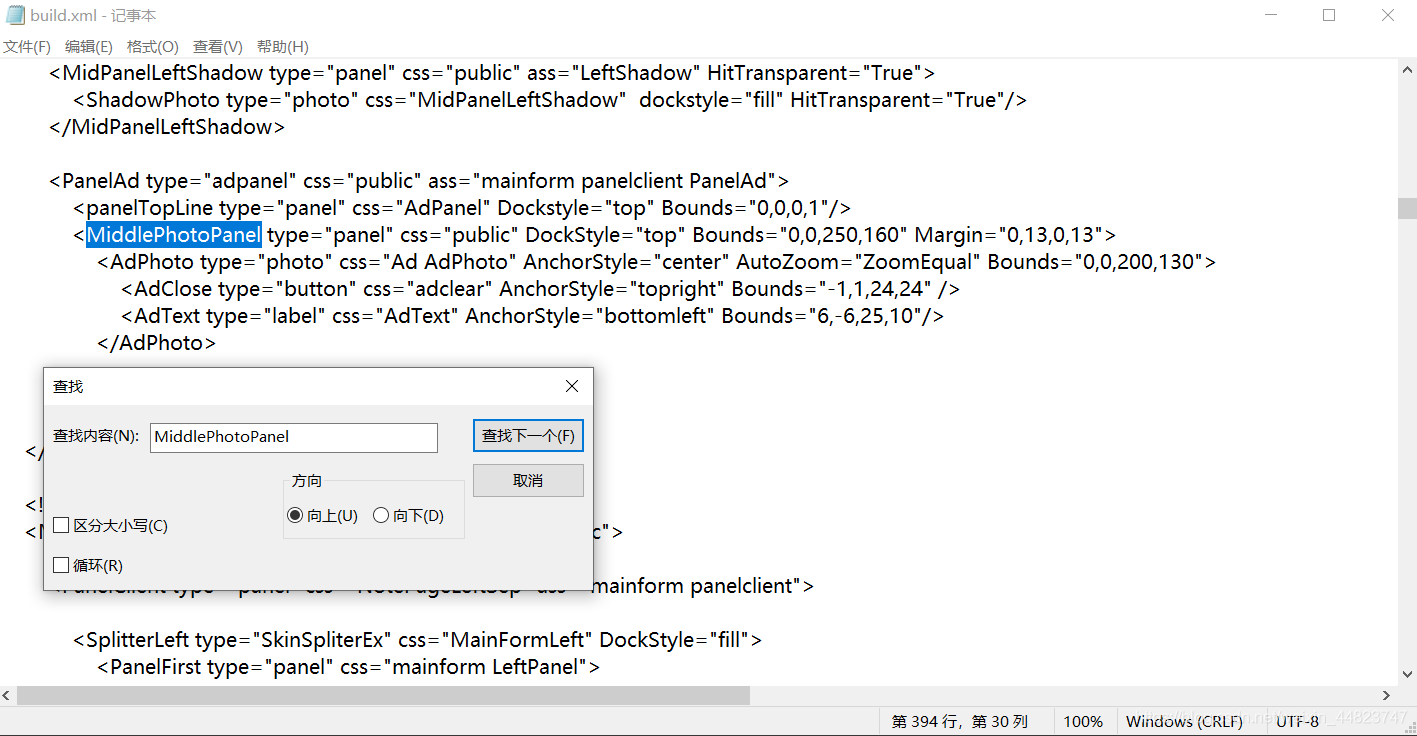Click the <ShadowPhoto type="photo" line

point(550,100)
